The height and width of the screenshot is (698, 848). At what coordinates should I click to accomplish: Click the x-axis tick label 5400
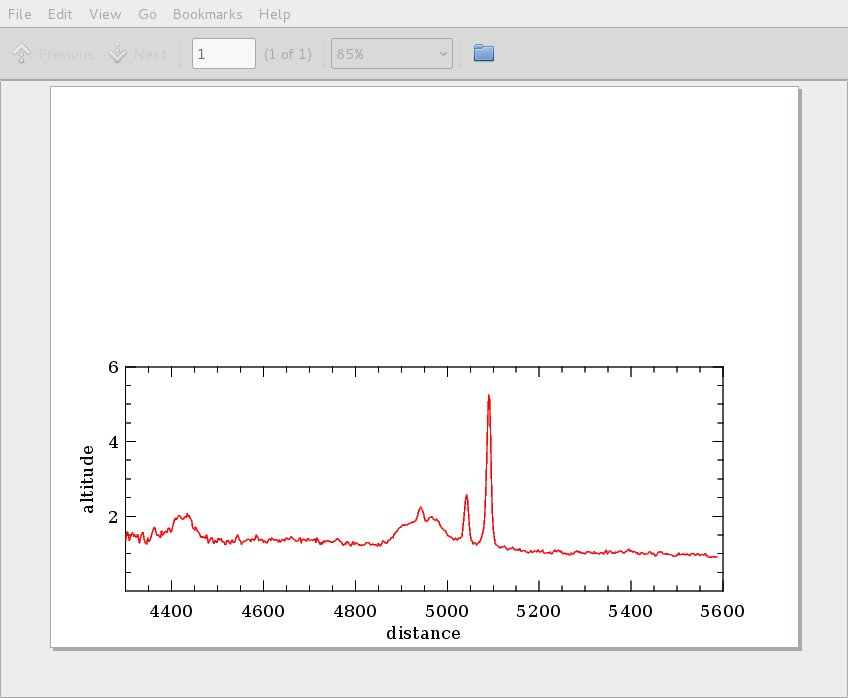pyautogui.click(x=630, y=611)
